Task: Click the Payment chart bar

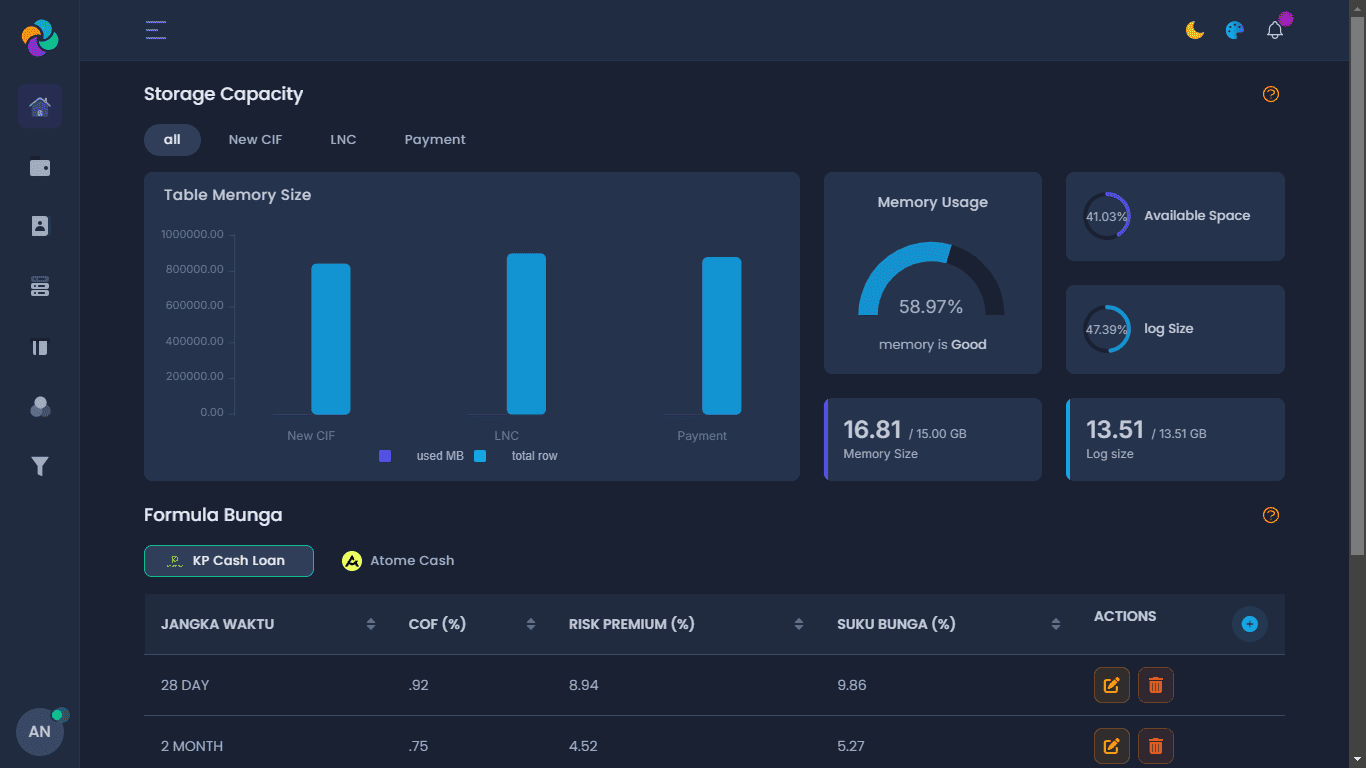Action: click(x=722, y=336)
